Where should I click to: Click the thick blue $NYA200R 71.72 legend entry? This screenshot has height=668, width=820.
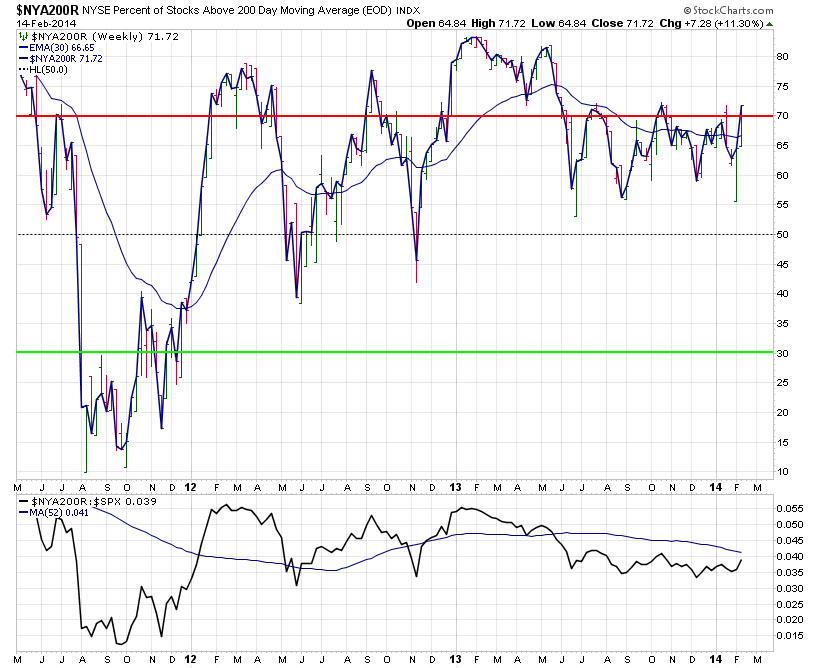tap(61, 59)
